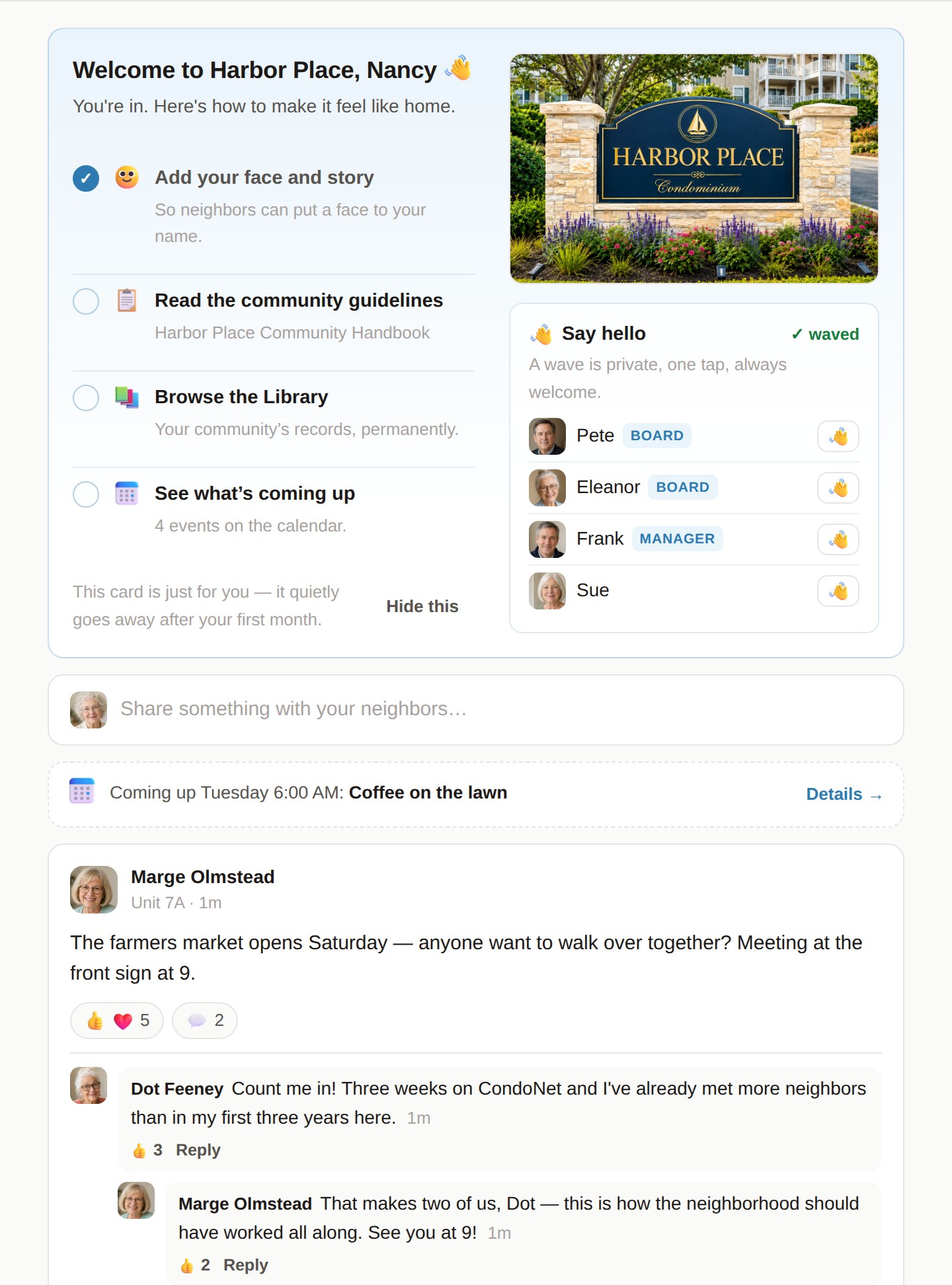This screenshot has width=952, height=1285.
Task: Click the calendar icon for See what's coming up
Action: click(x=127, y=493)
